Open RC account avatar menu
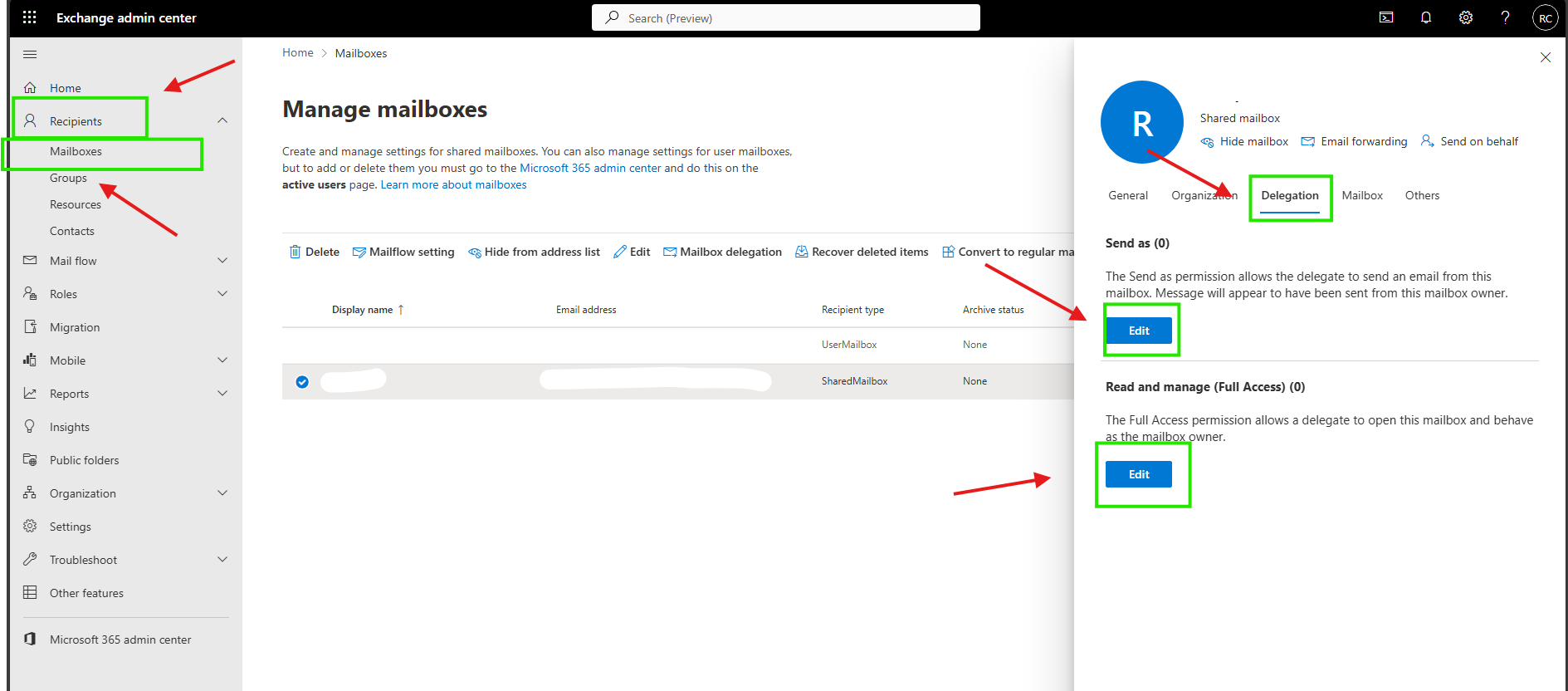Screen dimensions: 1568x691 click(x=1545, y=17)
